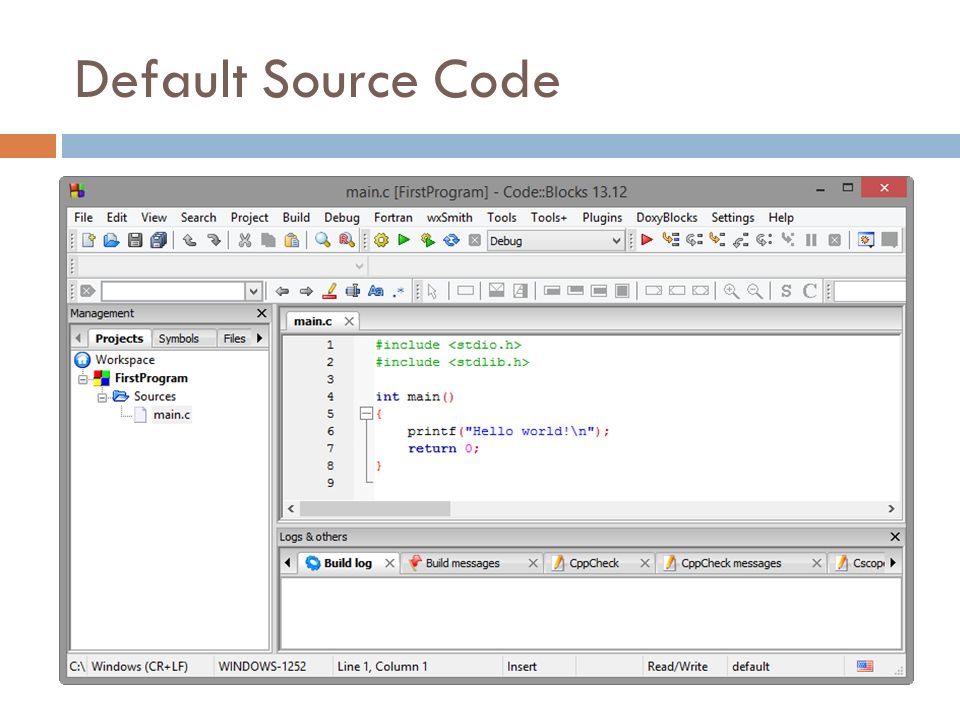The height and width of the screenshot is (720, 960).
Task: Click the Open file folder icon
Action: pos(111,241)
